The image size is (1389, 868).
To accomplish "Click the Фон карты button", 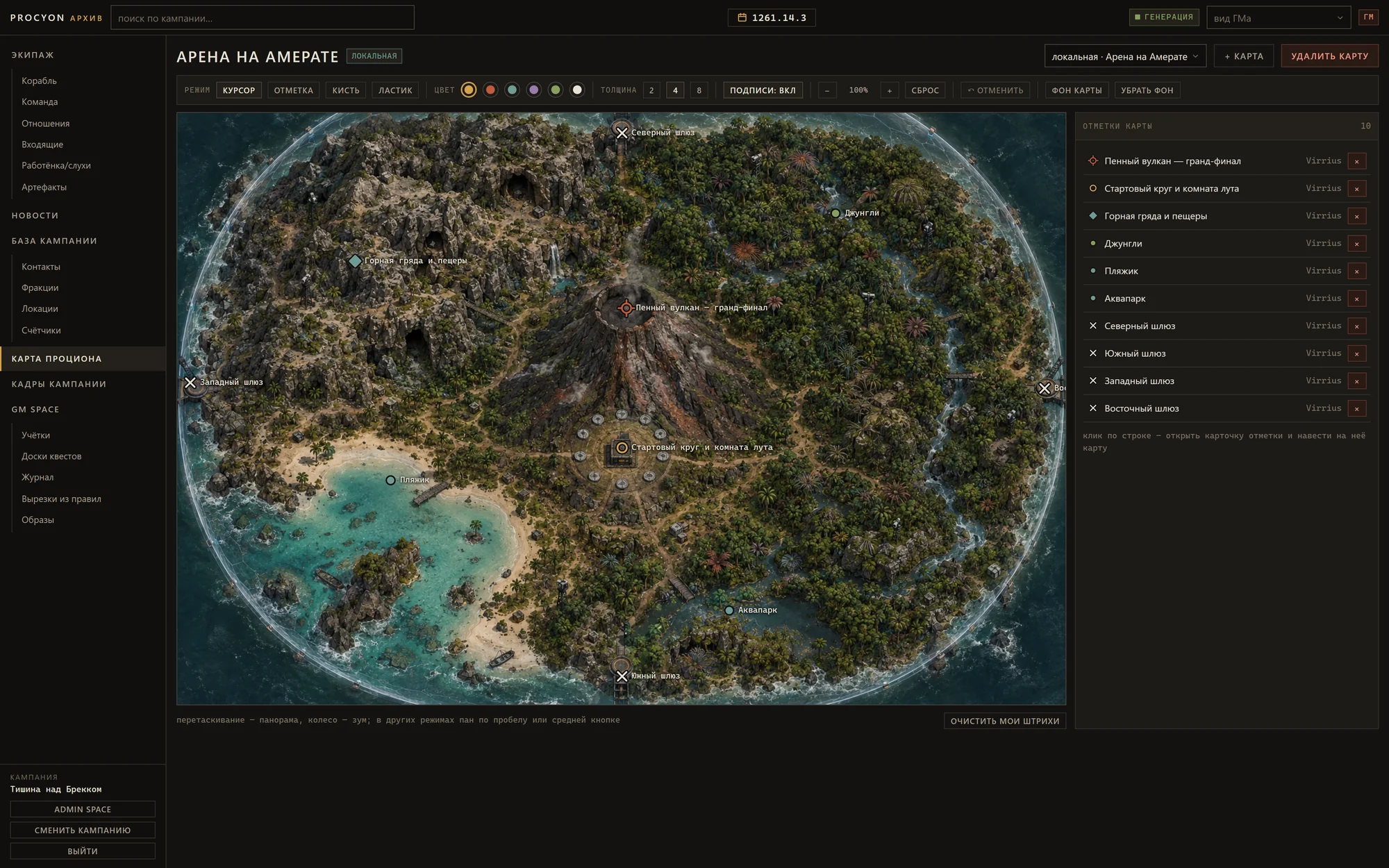I will point(1076,90).
